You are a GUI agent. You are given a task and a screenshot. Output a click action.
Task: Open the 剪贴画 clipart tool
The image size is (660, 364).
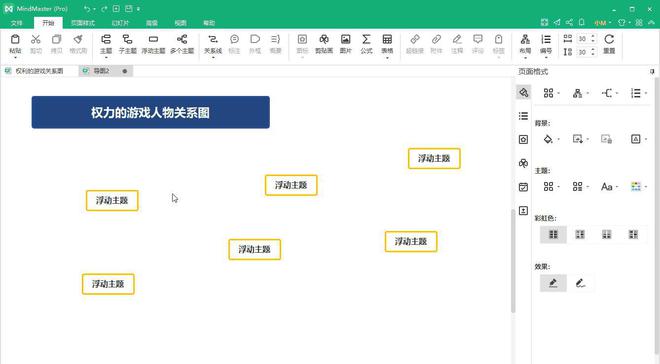(324, 44)
